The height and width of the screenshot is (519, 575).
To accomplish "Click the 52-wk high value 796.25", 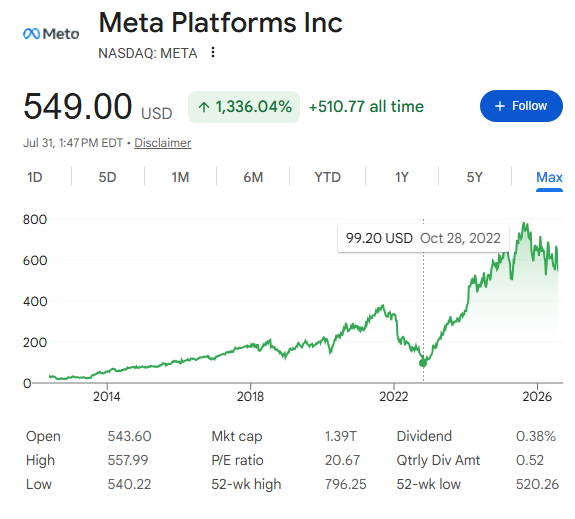I will point(345,485).
